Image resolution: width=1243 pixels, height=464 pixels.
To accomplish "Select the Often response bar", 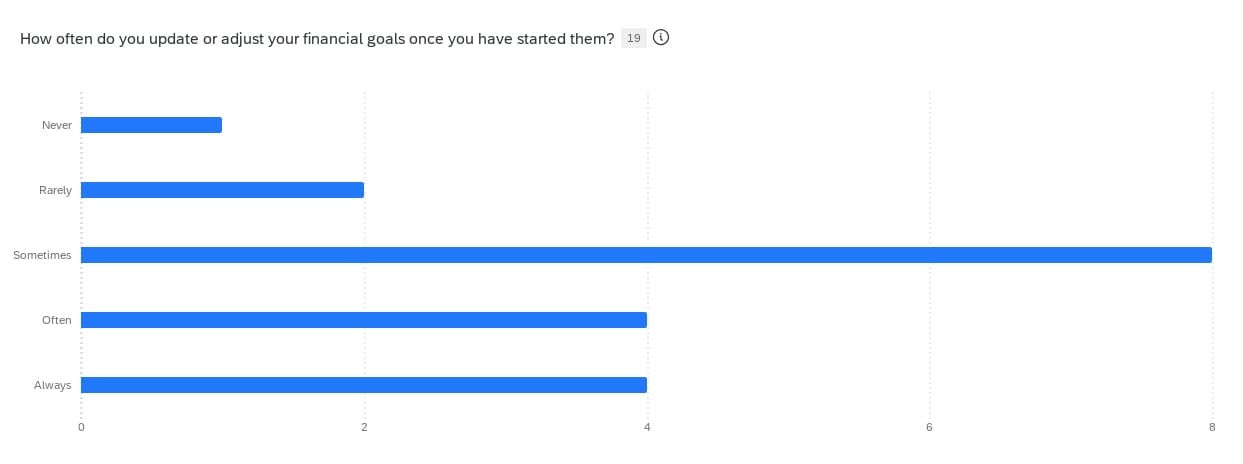I will click(x=364, y=320).
